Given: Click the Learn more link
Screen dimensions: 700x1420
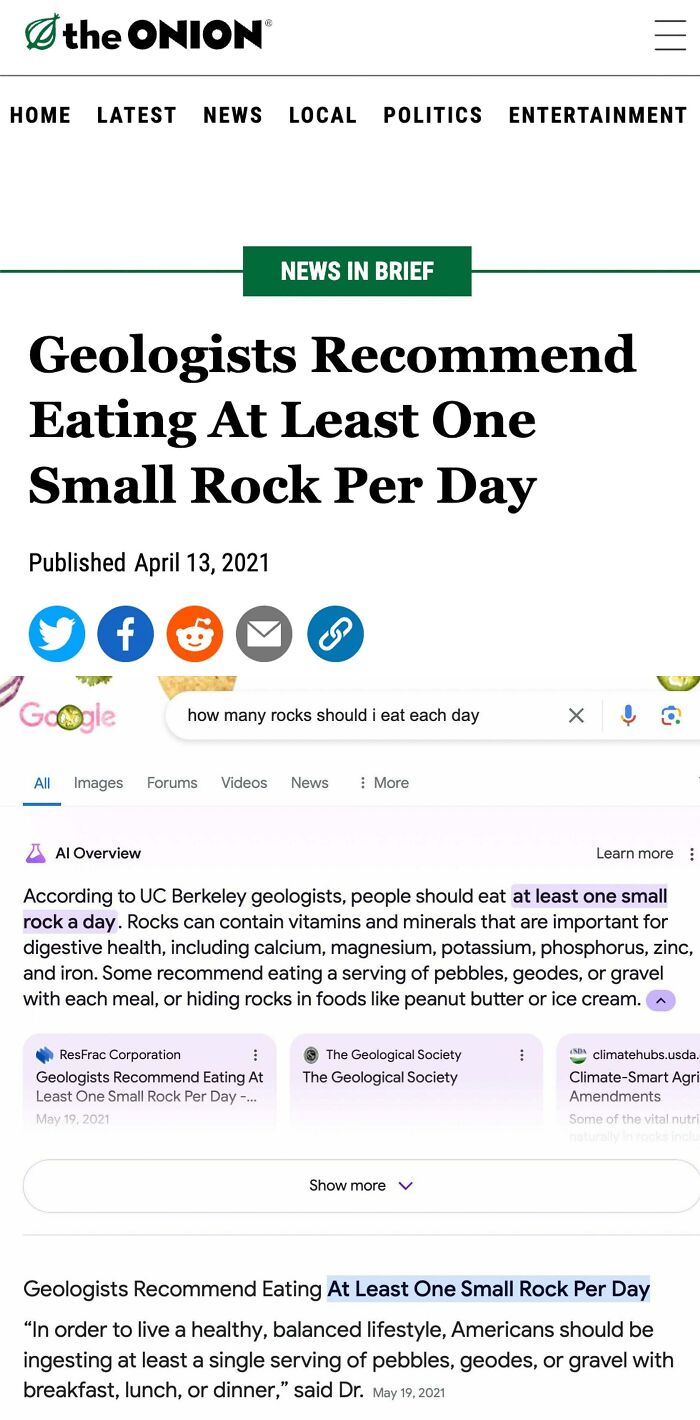Looking at the screenshot, I should (x=634, y=853).
